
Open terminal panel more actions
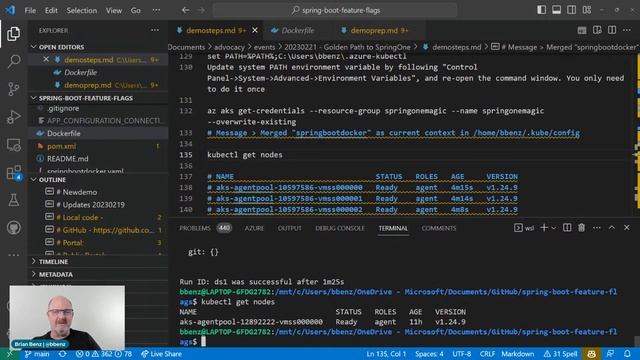click(x=597, y=228)
